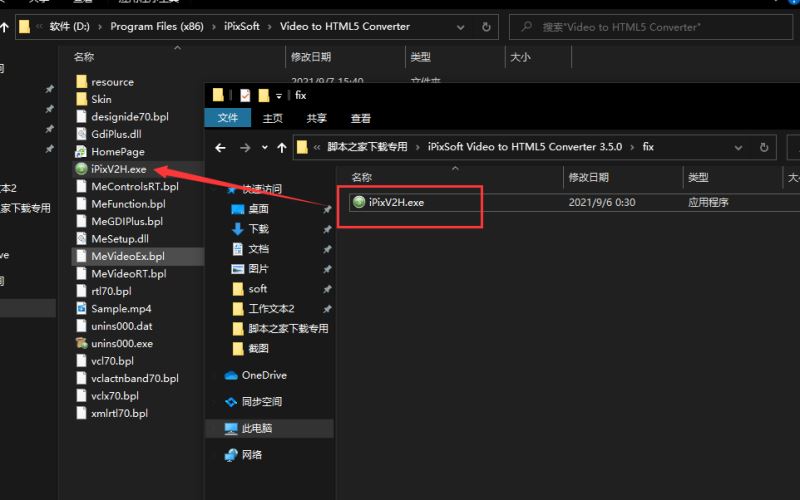This screenshot has height=500, width=800.
Task: Go up one folder in back window
Action: pos(5,28)
